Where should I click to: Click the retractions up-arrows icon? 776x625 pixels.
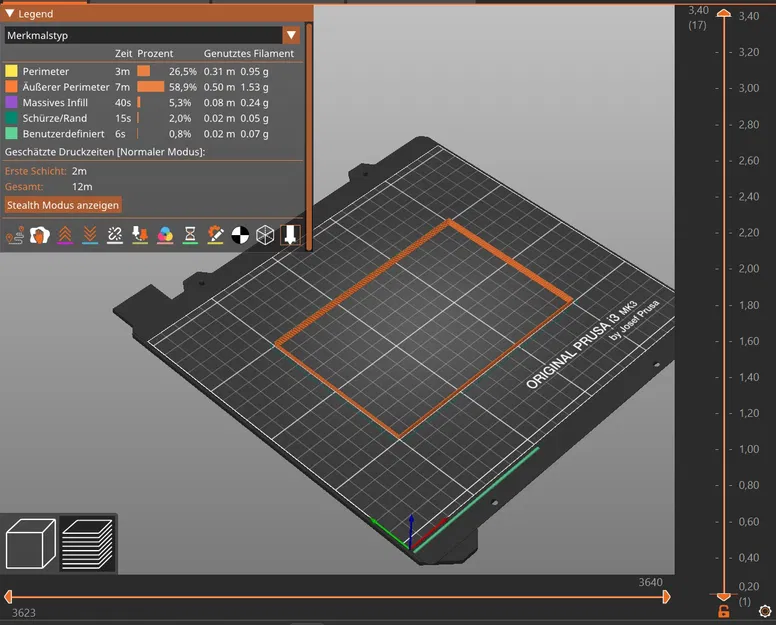tap(65, 235)
